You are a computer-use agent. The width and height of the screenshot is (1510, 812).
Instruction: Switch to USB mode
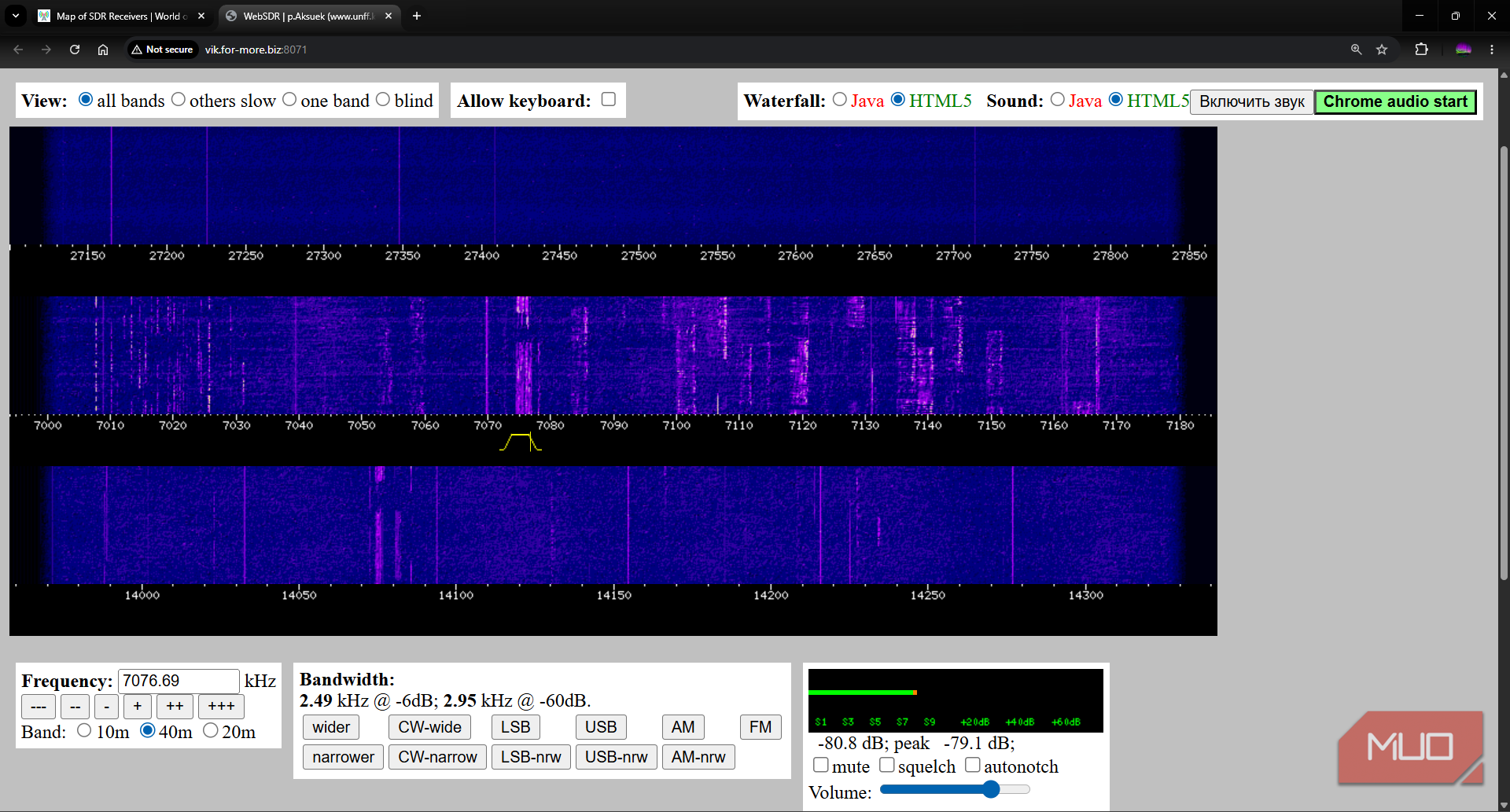[601, 727]
